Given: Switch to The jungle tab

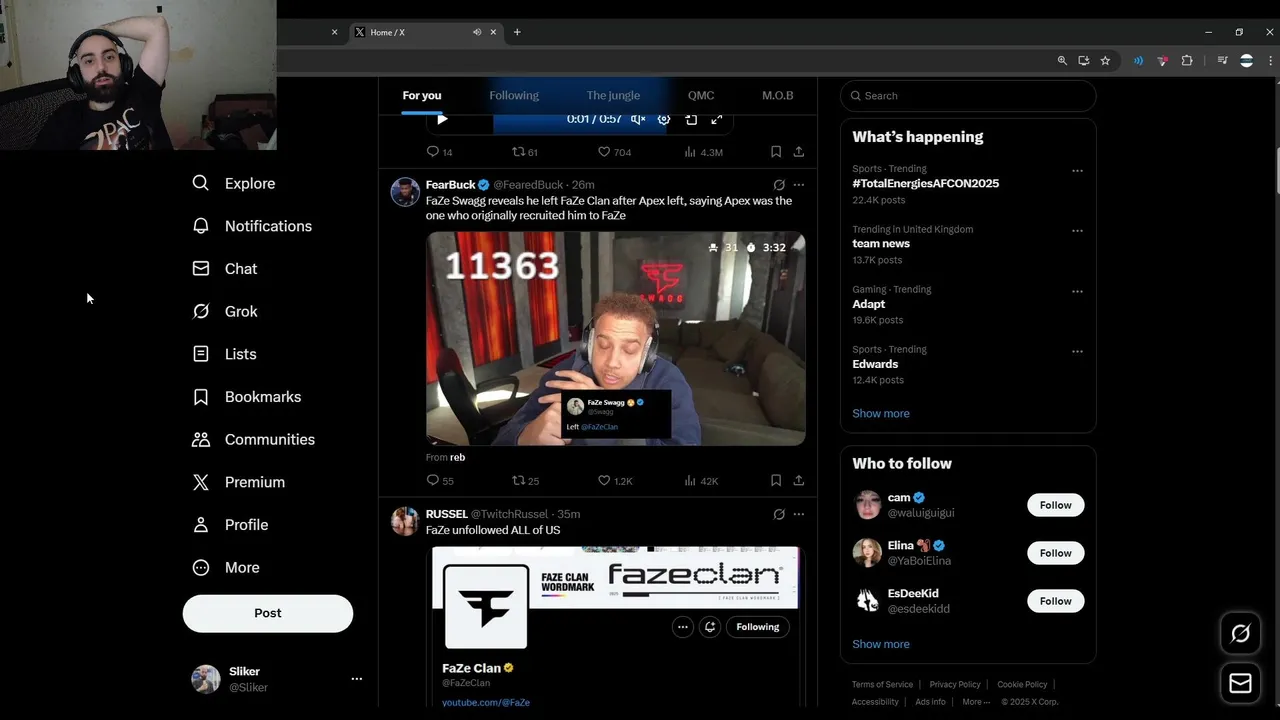Looking at the screenshot, I should point(613,95).
